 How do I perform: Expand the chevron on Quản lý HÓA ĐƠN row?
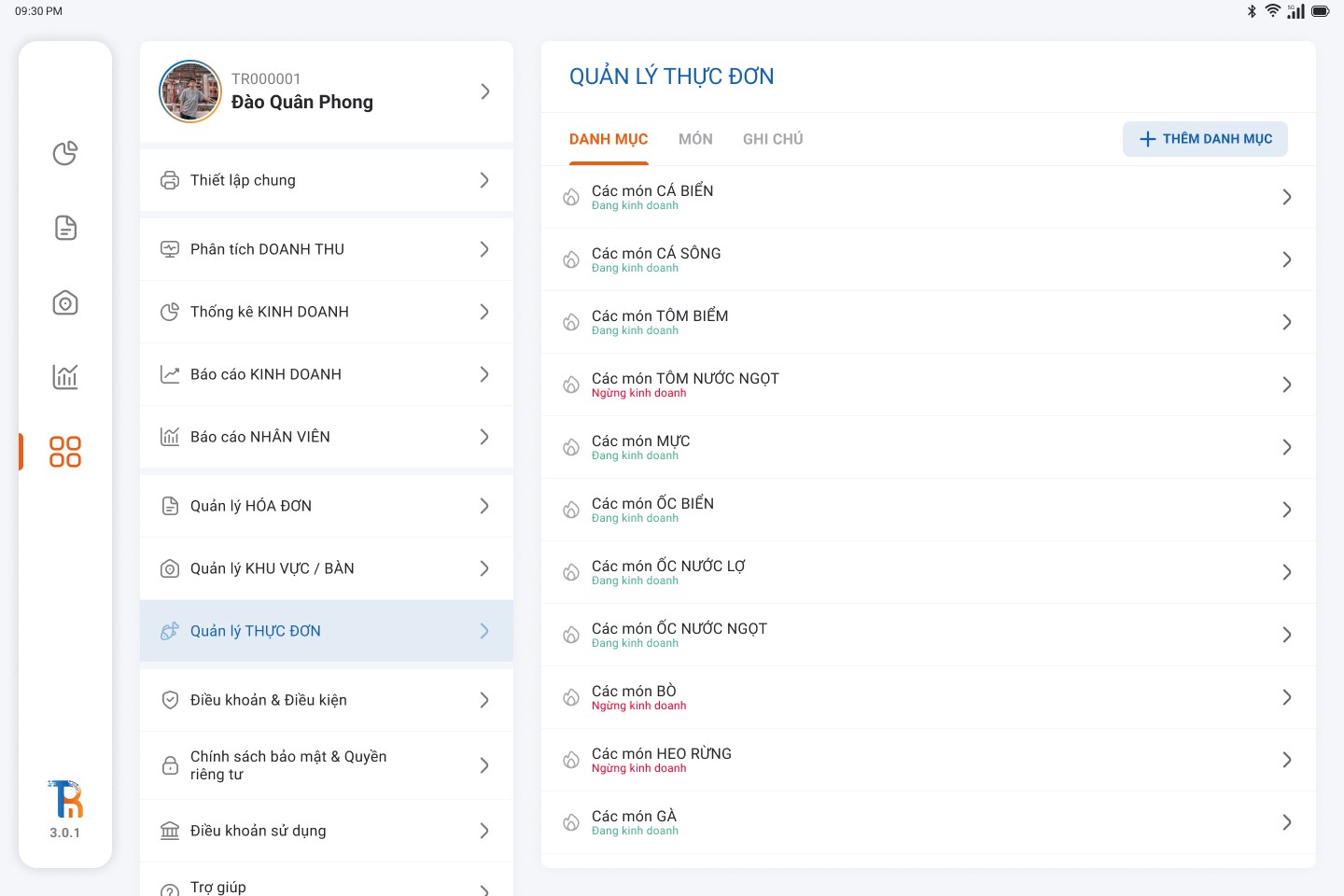point(484,506)
